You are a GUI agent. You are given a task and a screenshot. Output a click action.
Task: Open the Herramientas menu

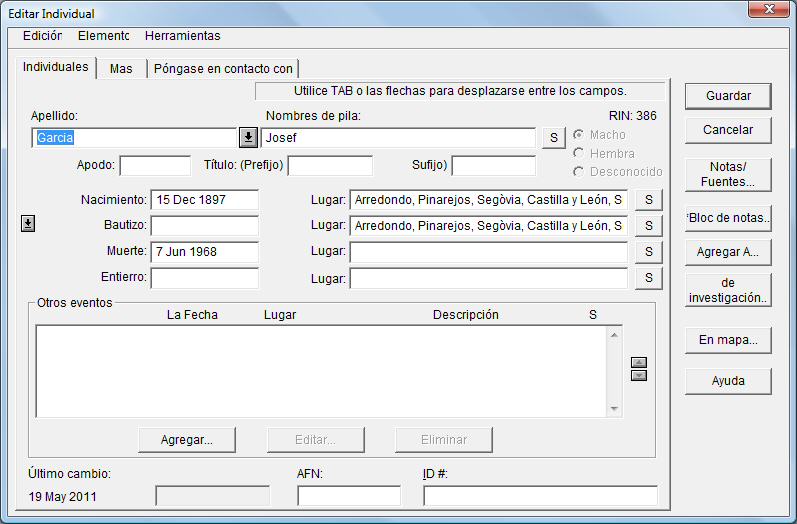[182, 36]
